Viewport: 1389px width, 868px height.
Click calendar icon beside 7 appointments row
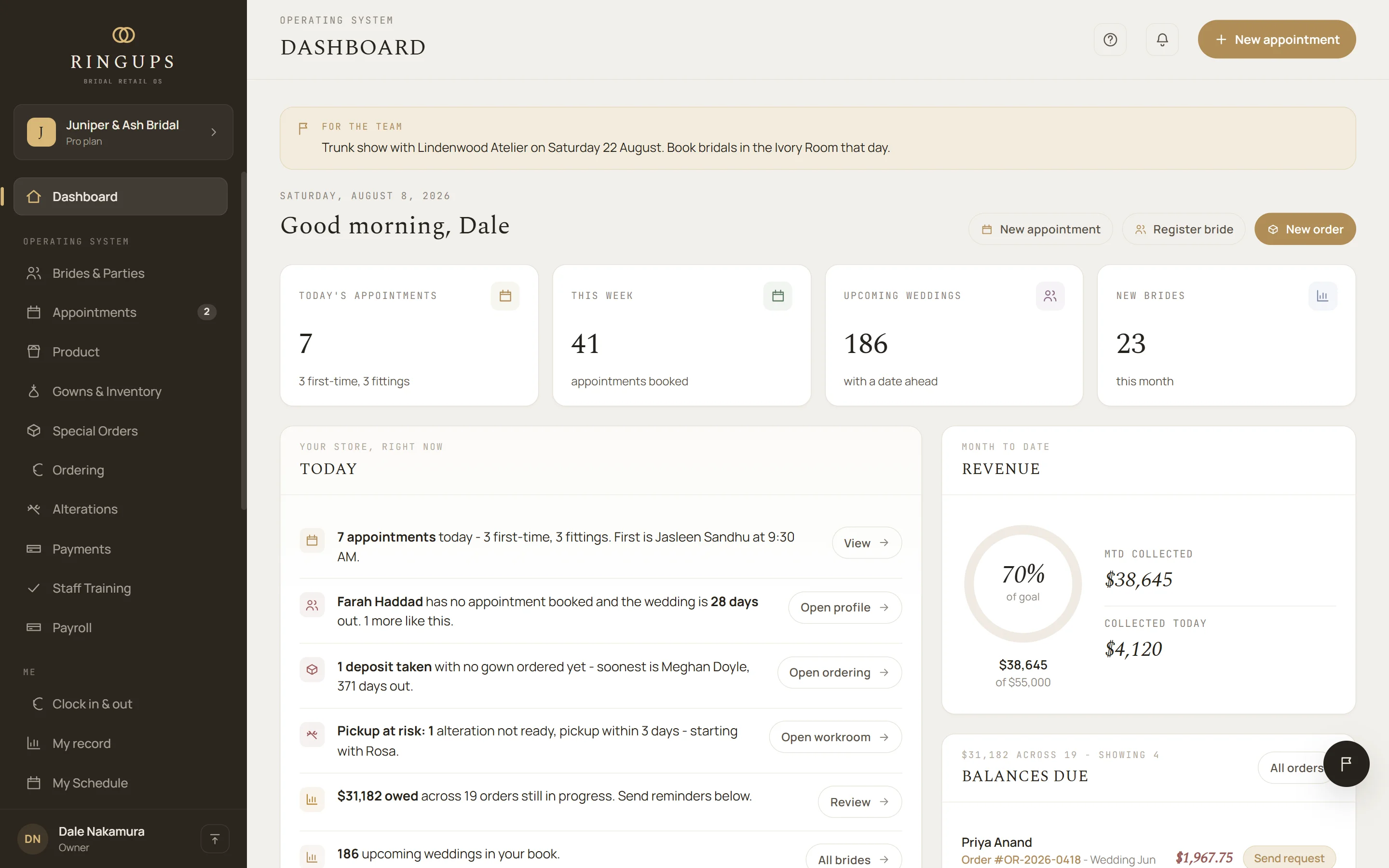pos(312,540)
